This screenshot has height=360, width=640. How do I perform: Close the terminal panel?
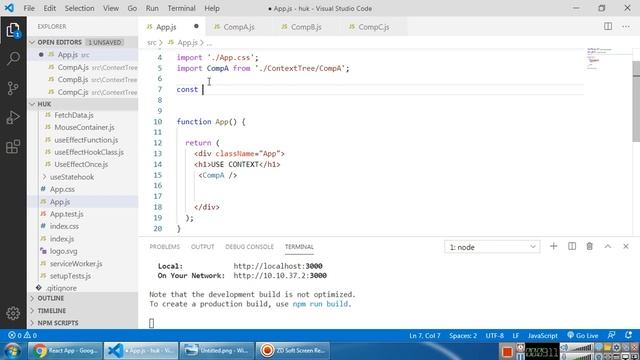point(626,246)
